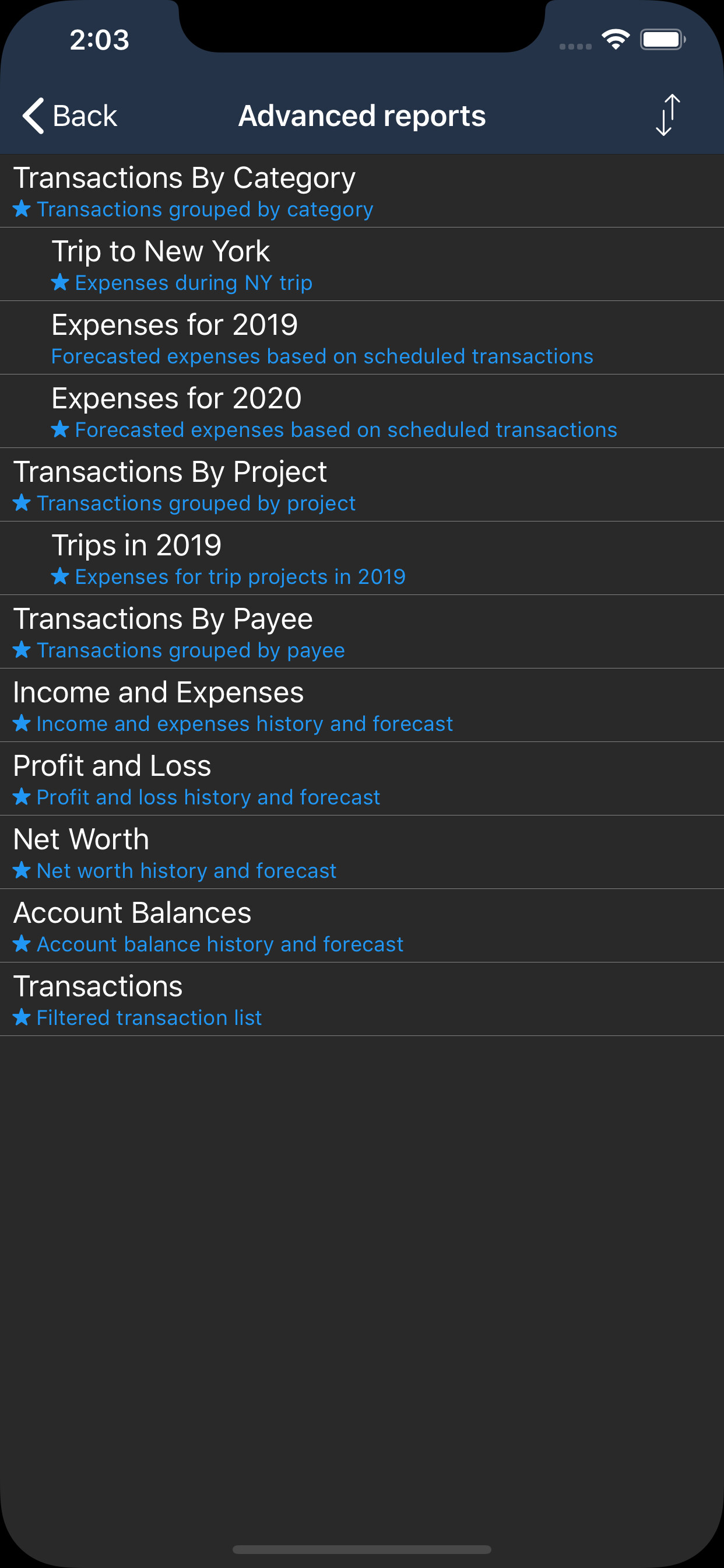
Task: Tap star beside Expenses for 2020 description
Action: (59, 430)
